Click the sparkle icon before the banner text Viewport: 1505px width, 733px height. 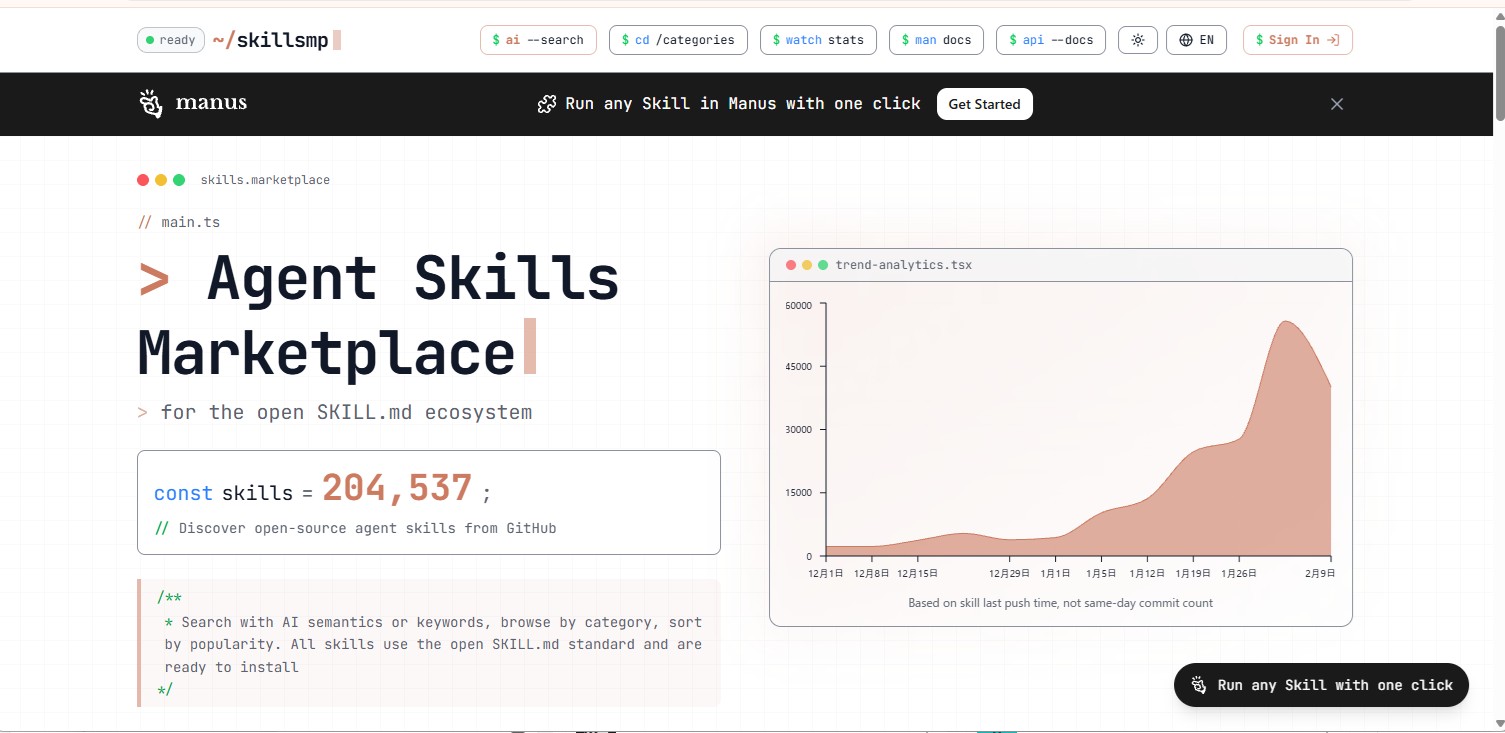click(x=546, y=104)
